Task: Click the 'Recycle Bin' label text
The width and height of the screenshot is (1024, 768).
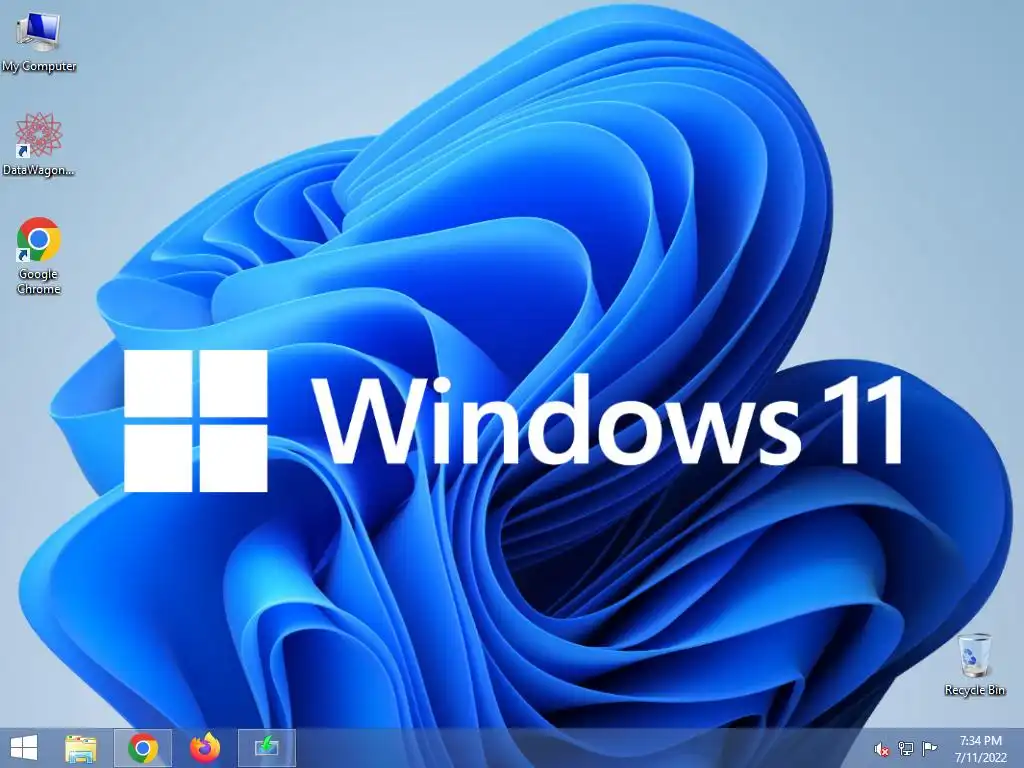Action: [975, 690]
